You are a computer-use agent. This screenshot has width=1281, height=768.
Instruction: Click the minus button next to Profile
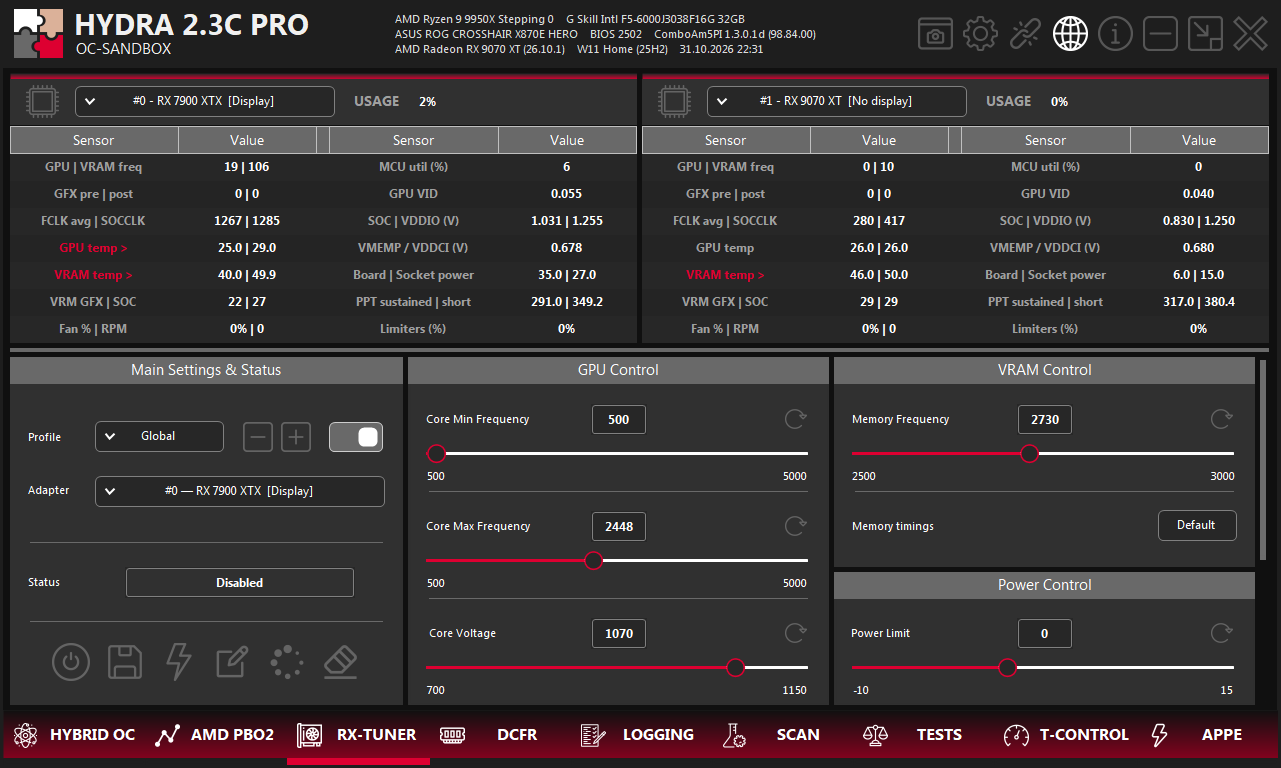tap(258, 437)
